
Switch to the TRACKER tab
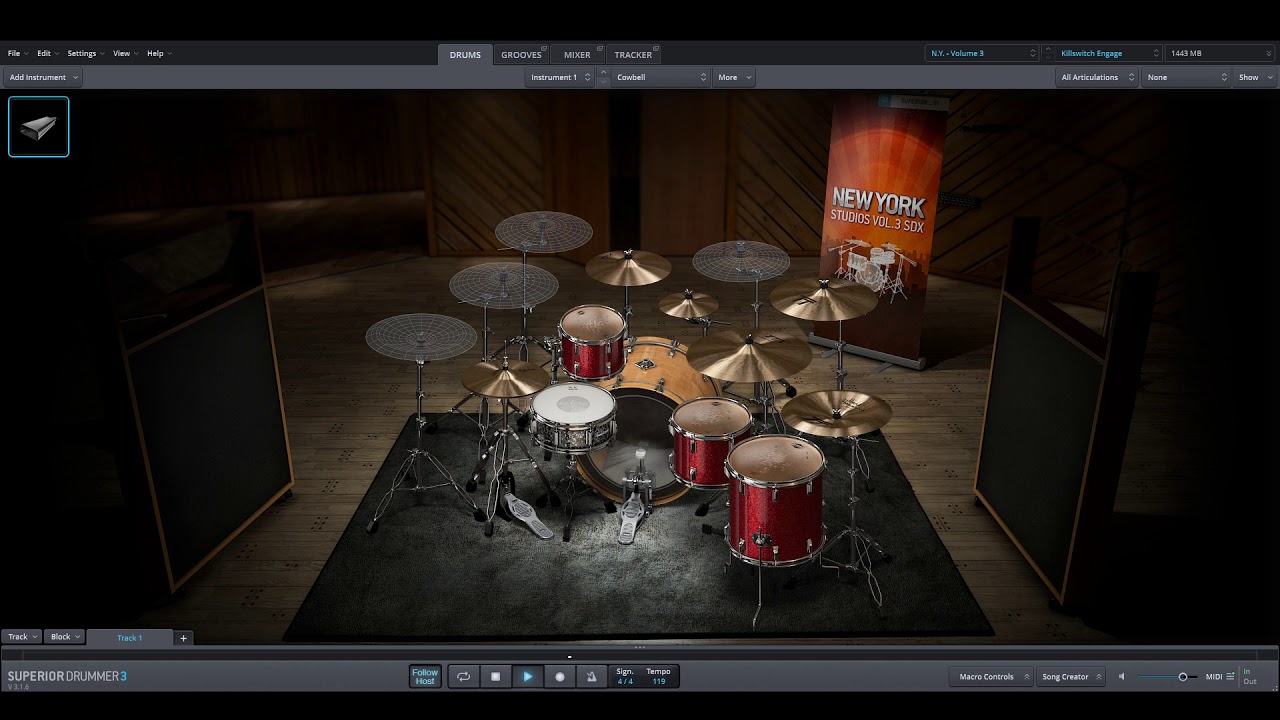(633, 55)
